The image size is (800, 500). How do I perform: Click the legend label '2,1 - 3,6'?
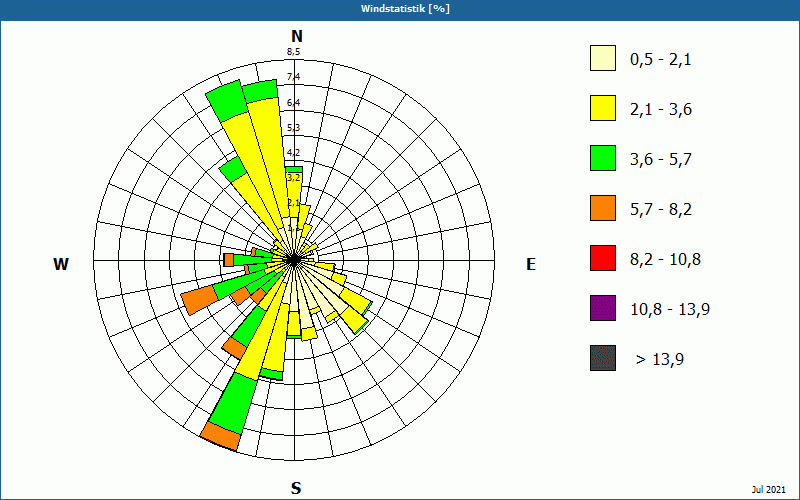click(x=661, y=110)
